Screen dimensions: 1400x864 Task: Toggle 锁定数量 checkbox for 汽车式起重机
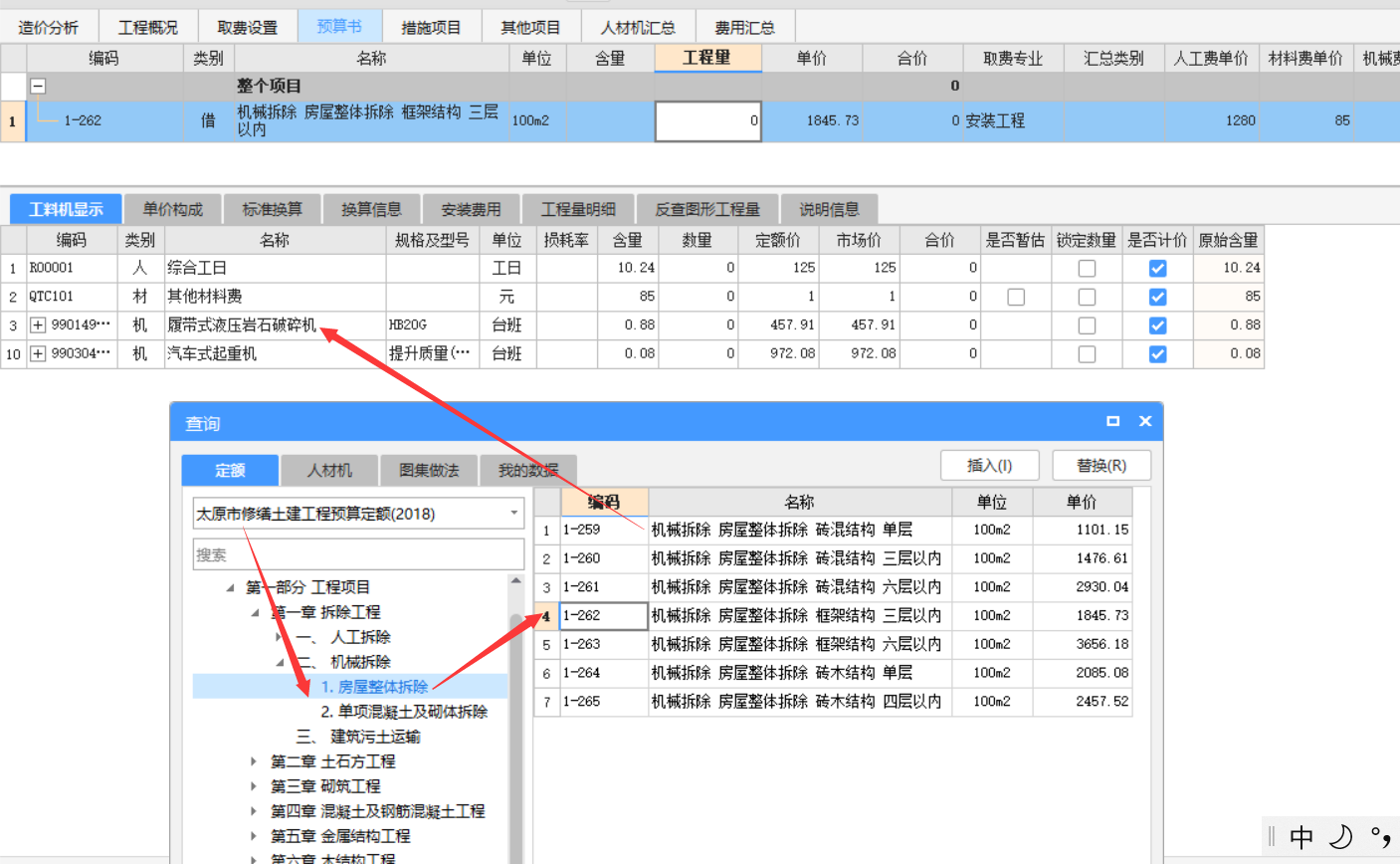(1087, 354)
